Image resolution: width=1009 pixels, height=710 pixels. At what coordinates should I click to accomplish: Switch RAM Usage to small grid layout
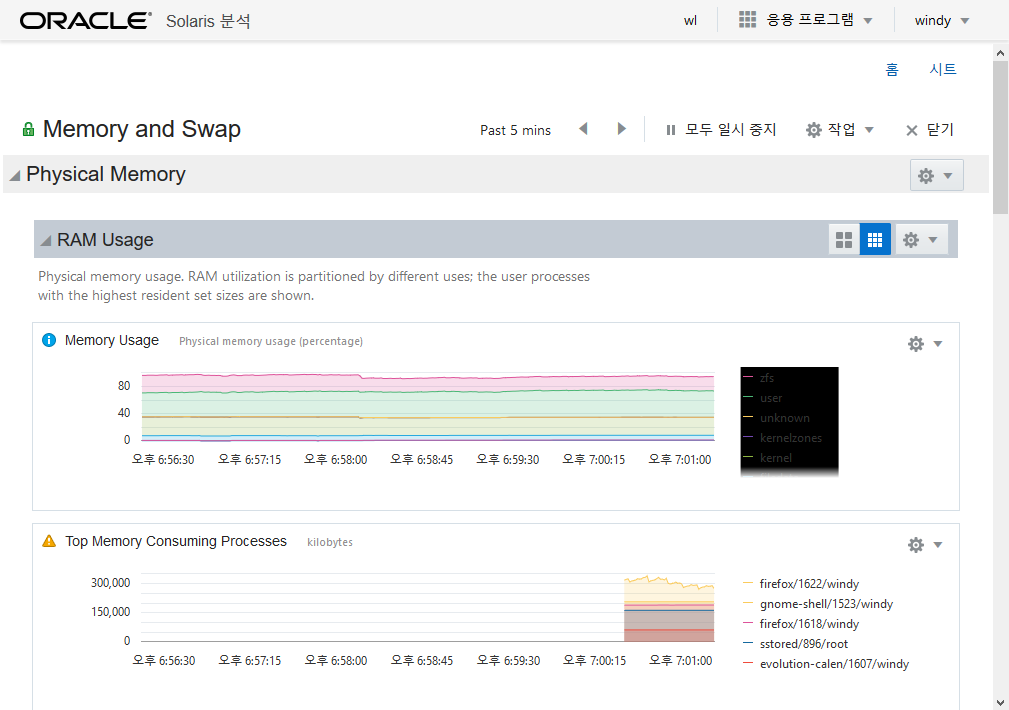875,240
